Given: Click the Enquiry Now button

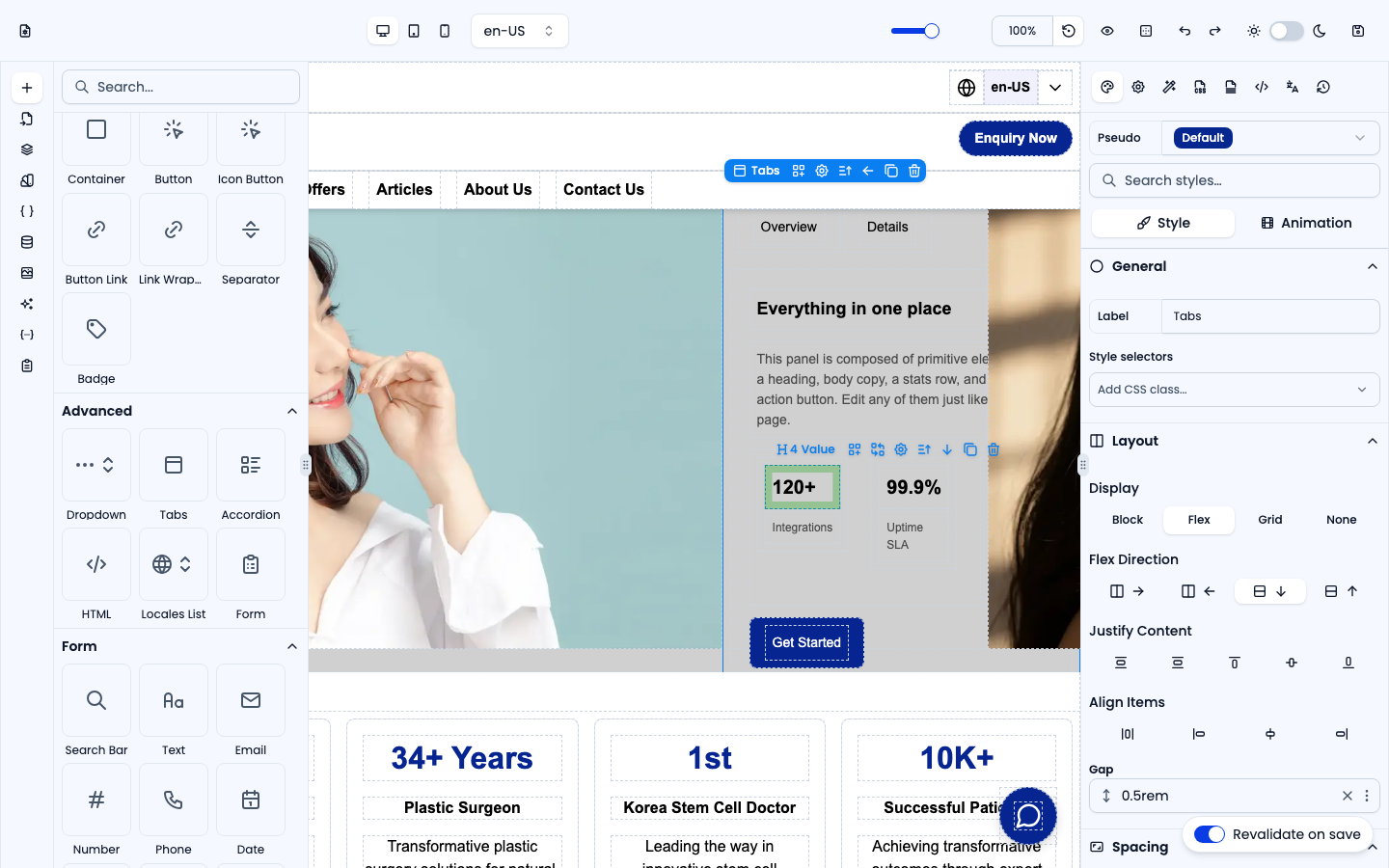Looking at the screenshot, I should click(1016, 138).
